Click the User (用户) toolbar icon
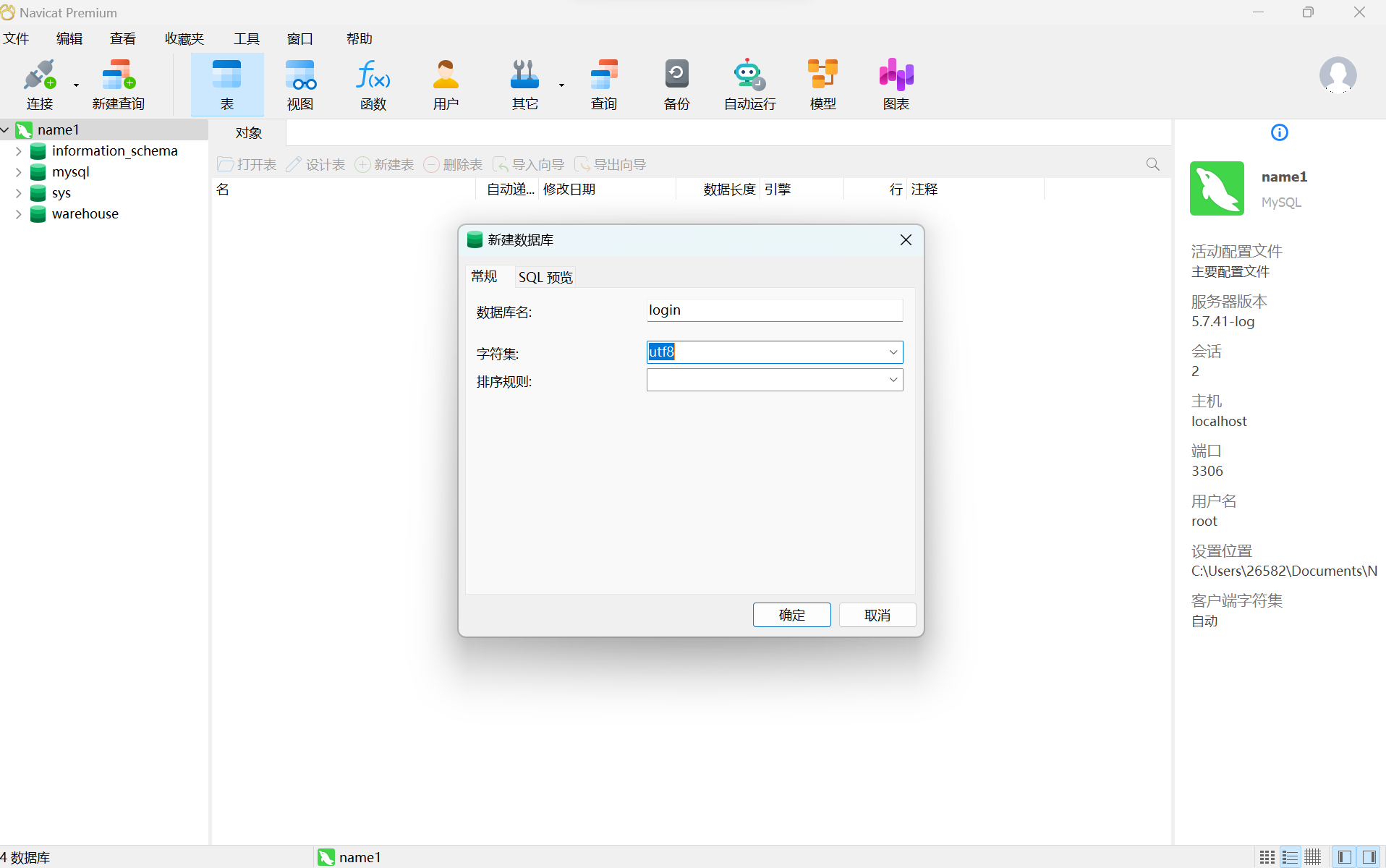 tap(446, 75)
